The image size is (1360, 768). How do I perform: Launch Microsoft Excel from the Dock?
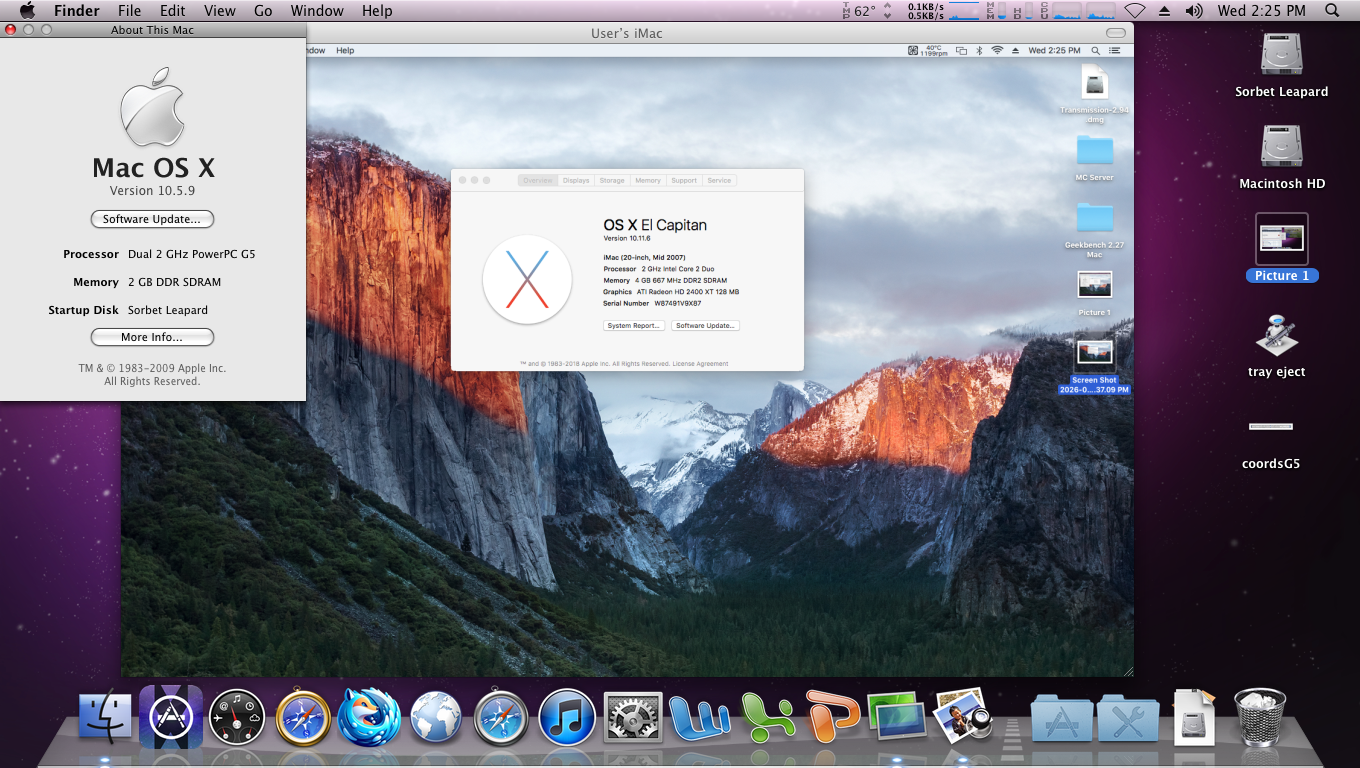(x=767, y=717)
